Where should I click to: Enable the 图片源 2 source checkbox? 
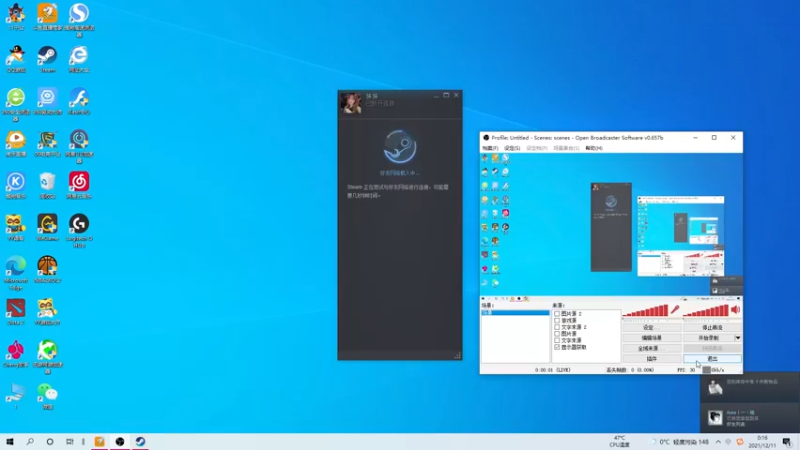click(x=557, y=314)
